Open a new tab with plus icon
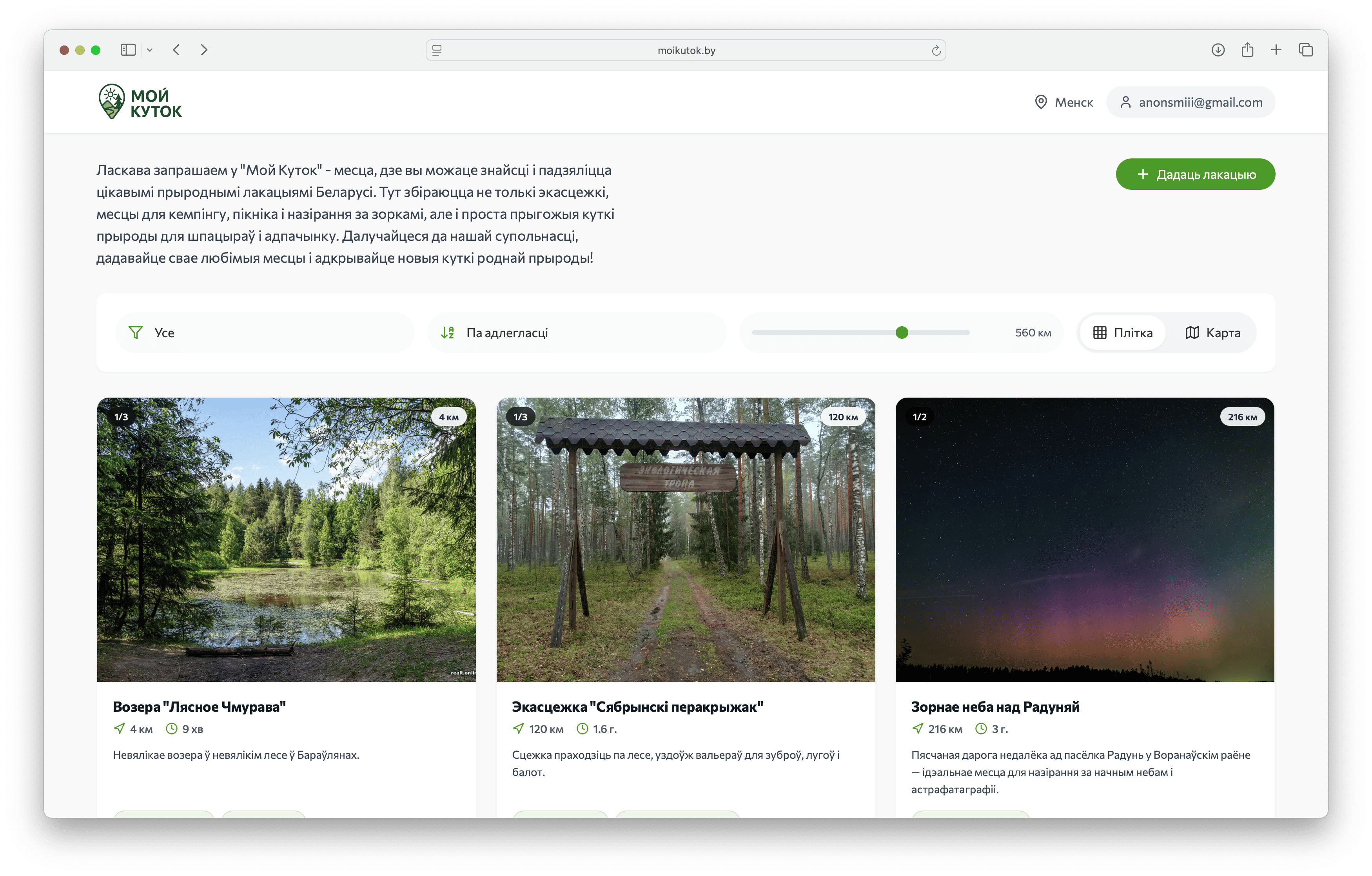 point(1276,50)
